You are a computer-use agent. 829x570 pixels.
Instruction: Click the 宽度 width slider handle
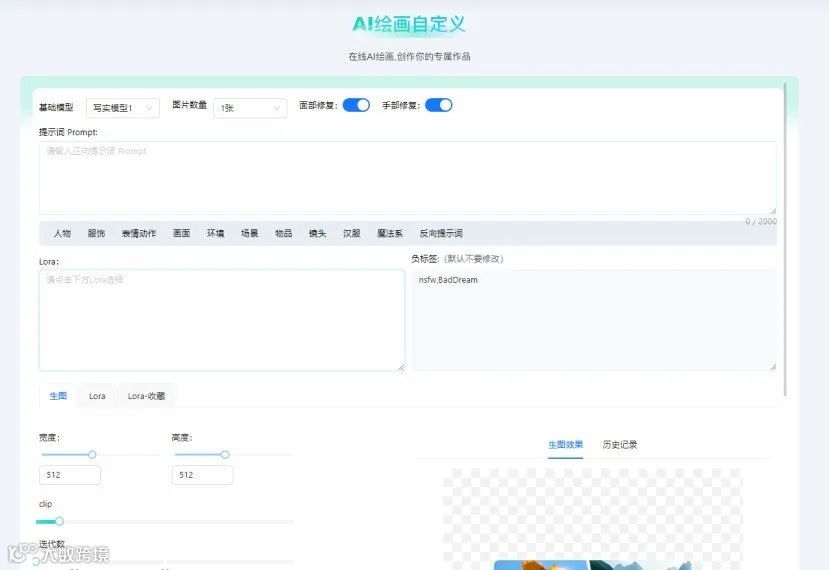coord(92,455)
